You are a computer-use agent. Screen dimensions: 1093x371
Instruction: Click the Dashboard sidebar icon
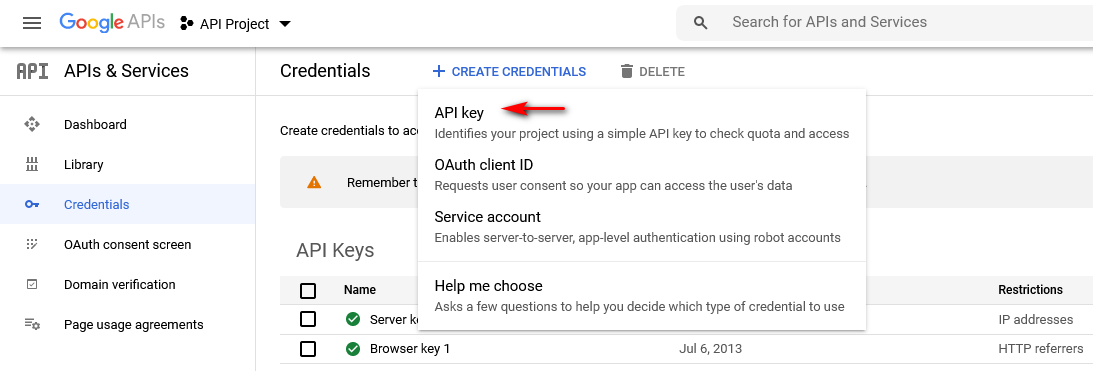pos(32,125)
